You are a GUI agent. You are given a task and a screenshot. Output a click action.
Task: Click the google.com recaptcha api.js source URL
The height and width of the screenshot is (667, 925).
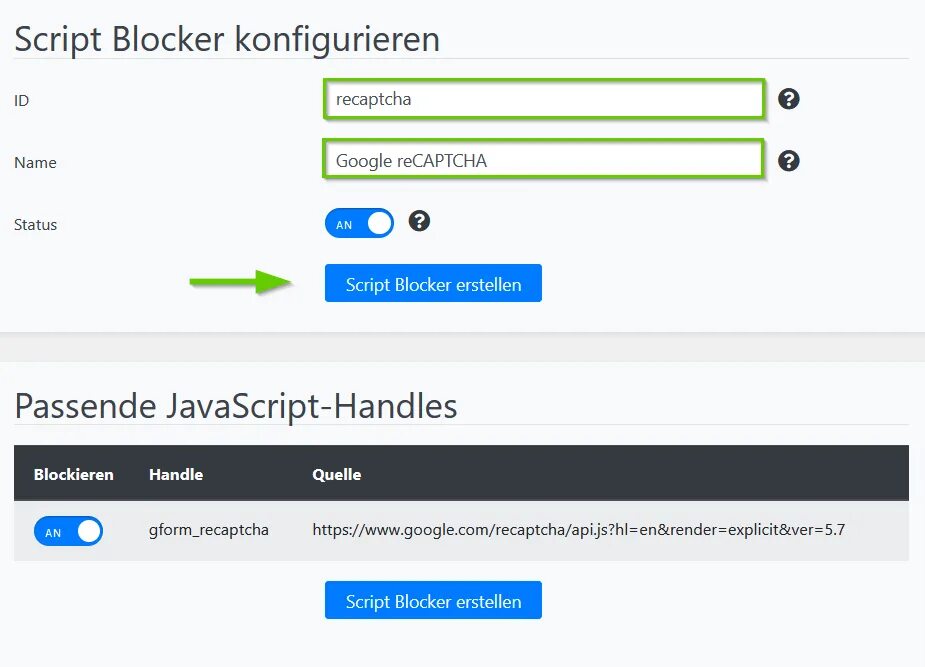tap(578, 530)
